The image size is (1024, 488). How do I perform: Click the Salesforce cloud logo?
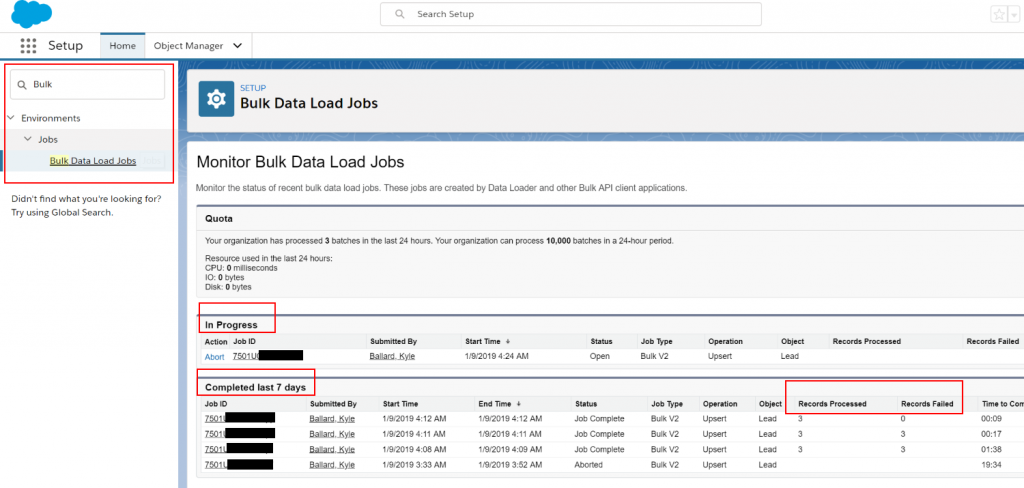pyautogui.click(x=31, y=14)
